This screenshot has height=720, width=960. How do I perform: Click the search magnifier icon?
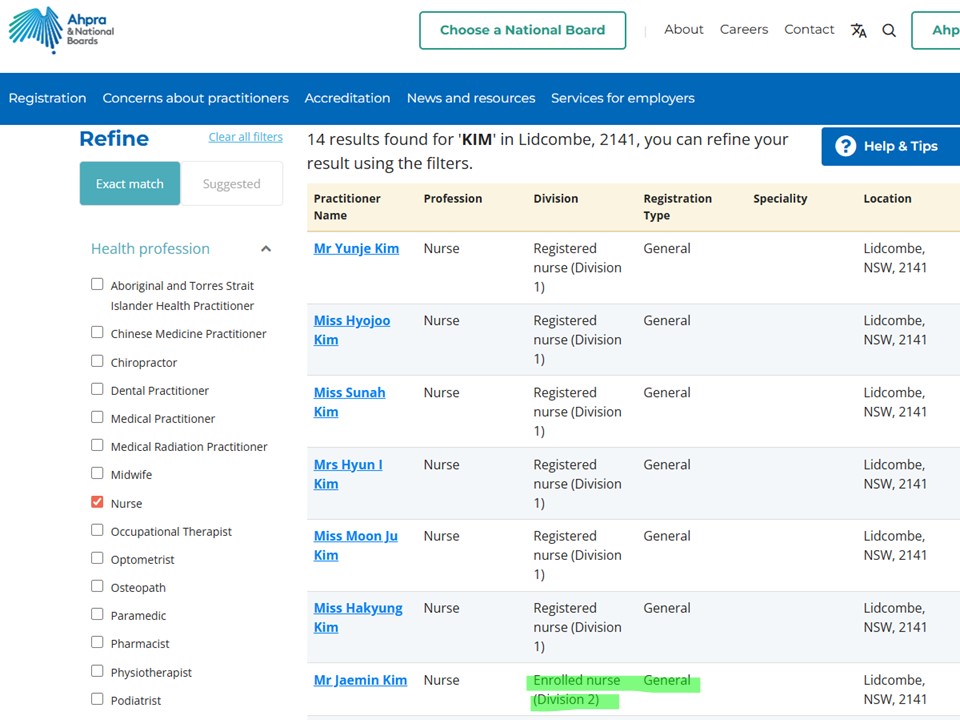click(889, 30)
